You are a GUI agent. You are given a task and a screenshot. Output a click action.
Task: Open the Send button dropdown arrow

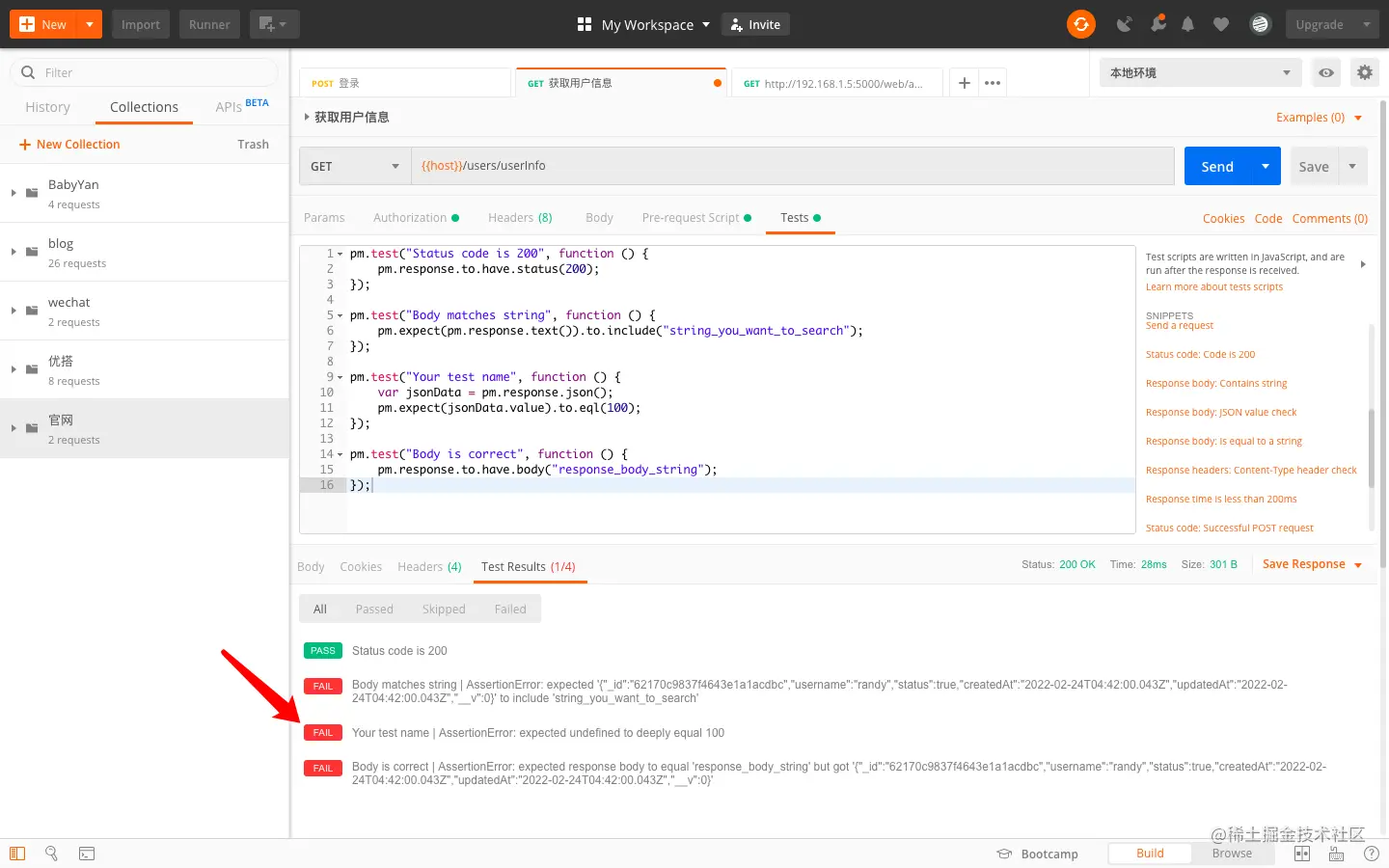(1266, 166)
